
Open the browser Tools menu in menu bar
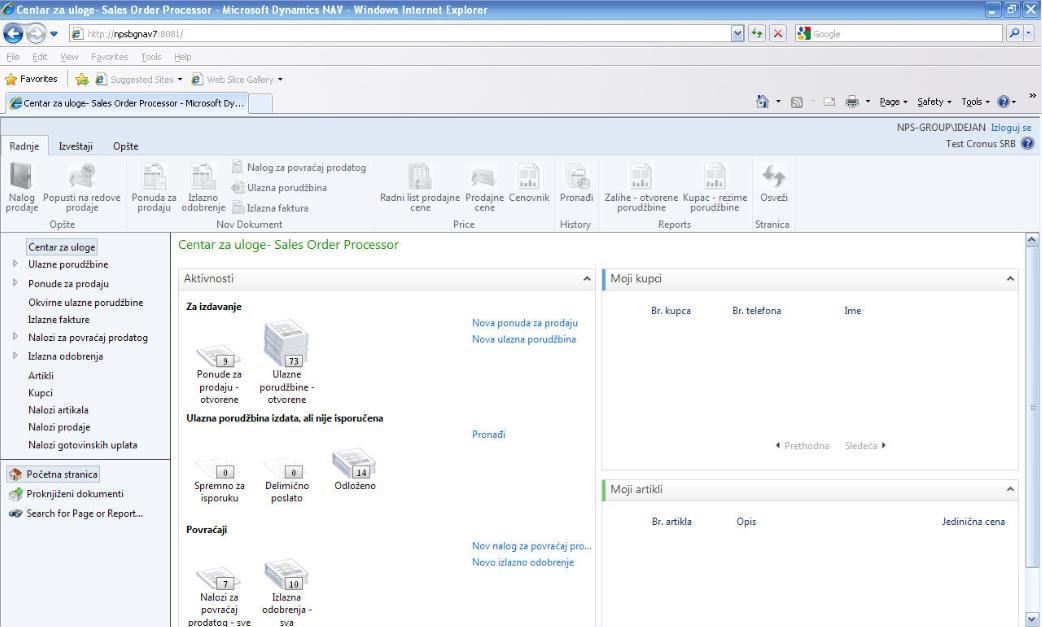pos(151,57)
